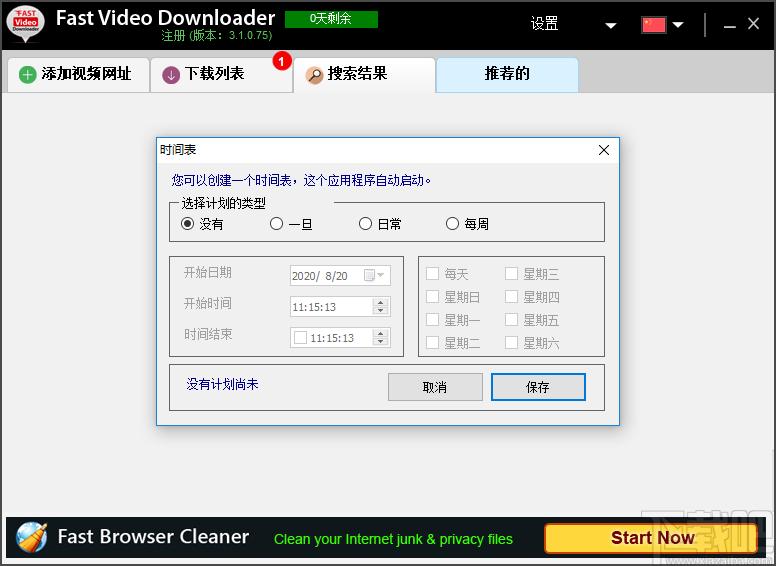Switch to the 推荐的 tab
This screenshot has height=566, width=776.
[507, 74]
